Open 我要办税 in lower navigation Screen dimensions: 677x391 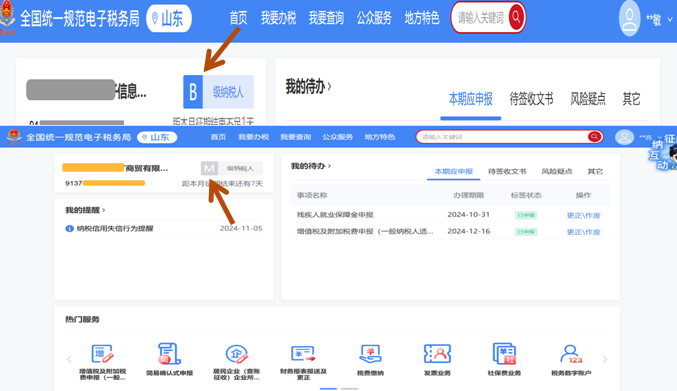[254, 137]
